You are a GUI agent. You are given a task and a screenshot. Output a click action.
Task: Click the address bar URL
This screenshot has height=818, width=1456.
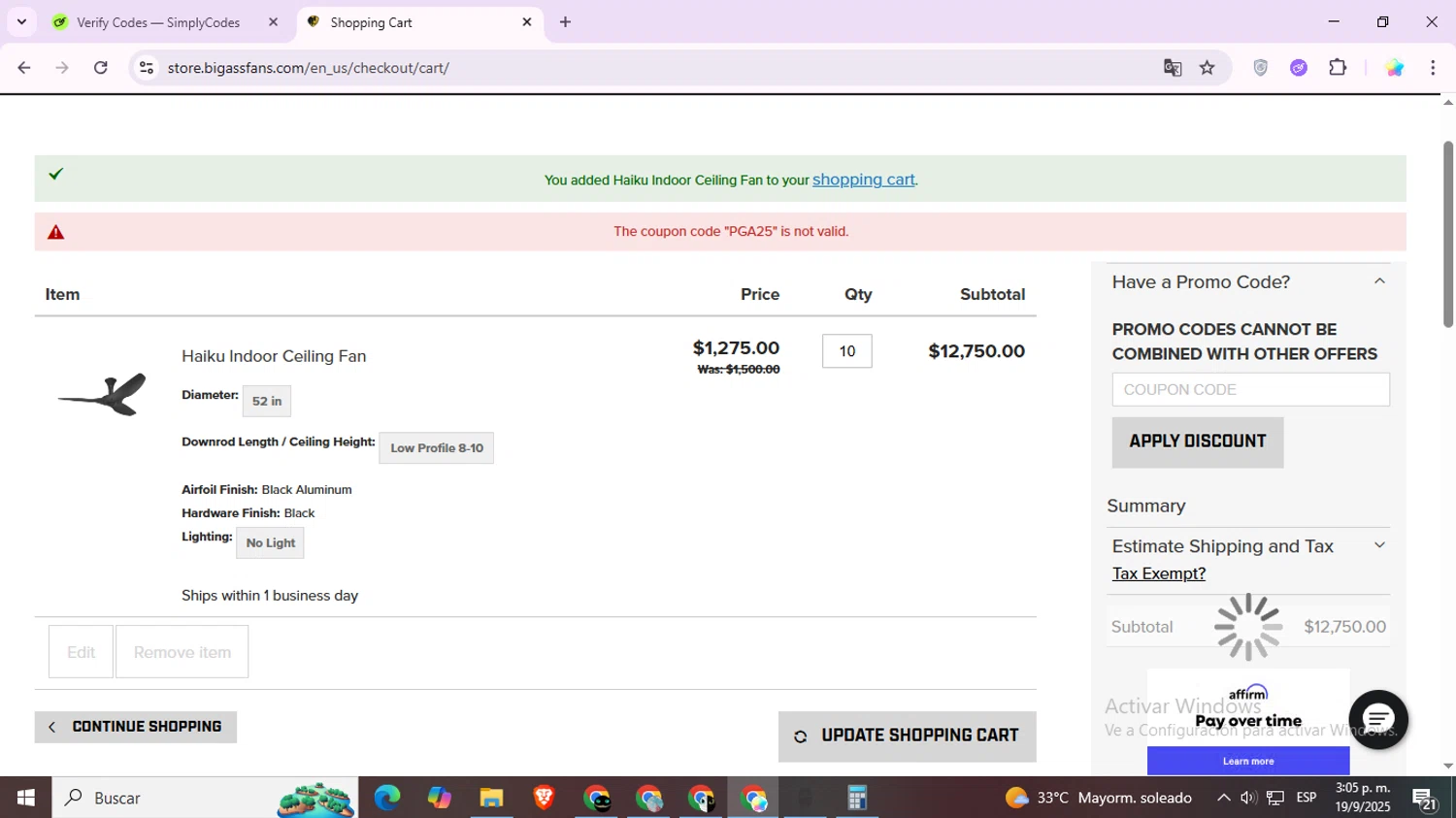coord(308,68)
